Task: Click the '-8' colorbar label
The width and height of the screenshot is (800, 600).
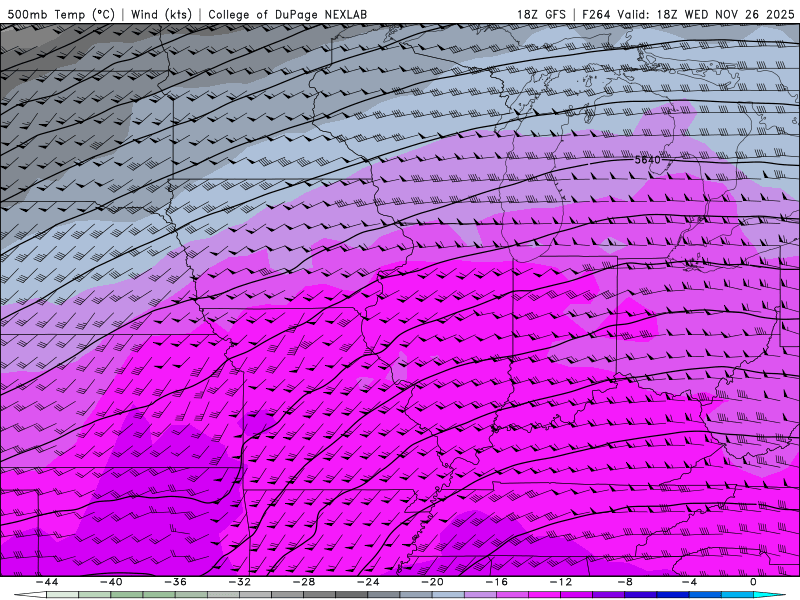Action: coord(626,582)
